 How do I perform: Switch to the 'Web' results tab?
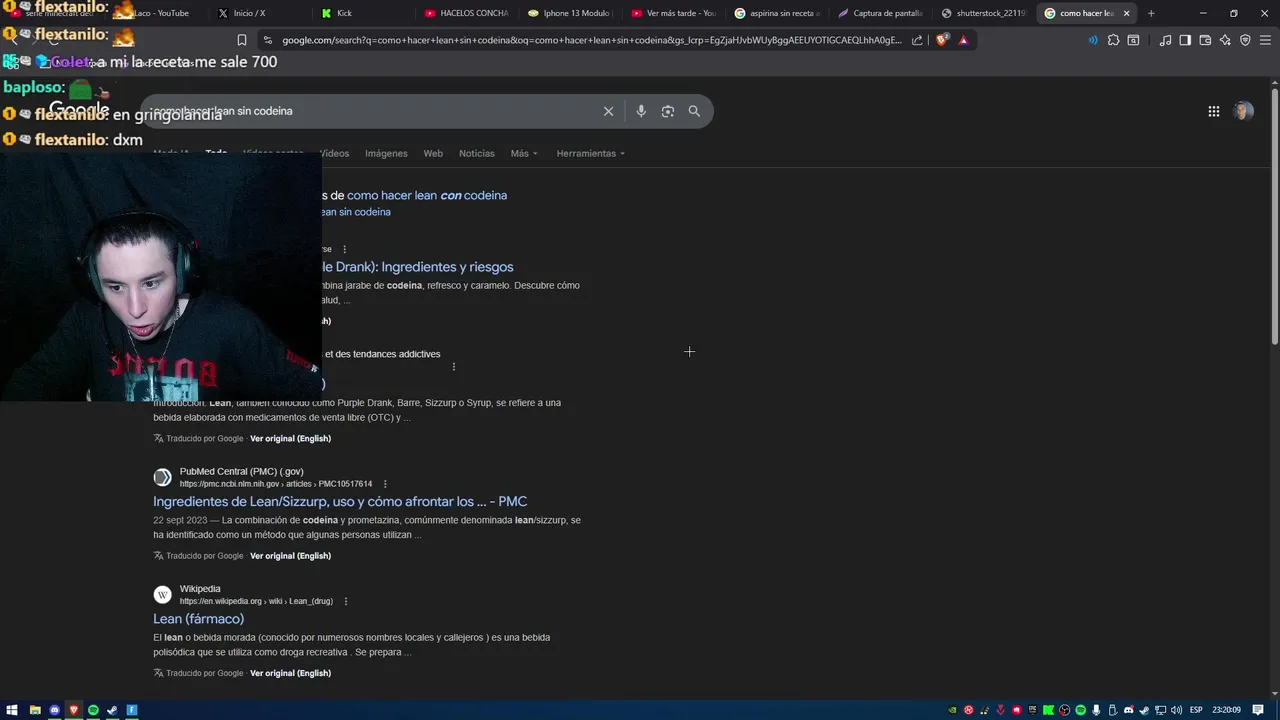pyautogui.click(x=433, y=153)
